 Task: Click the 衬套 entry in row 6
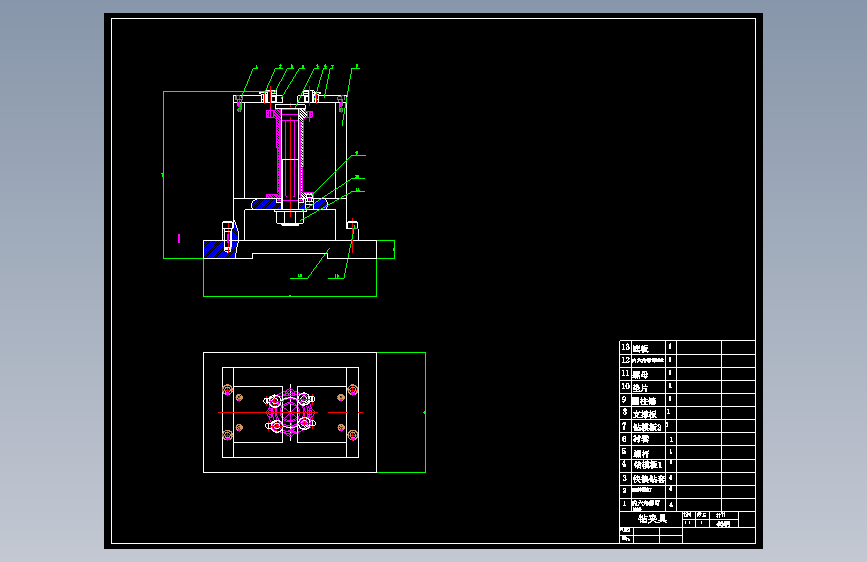point(641,439)
